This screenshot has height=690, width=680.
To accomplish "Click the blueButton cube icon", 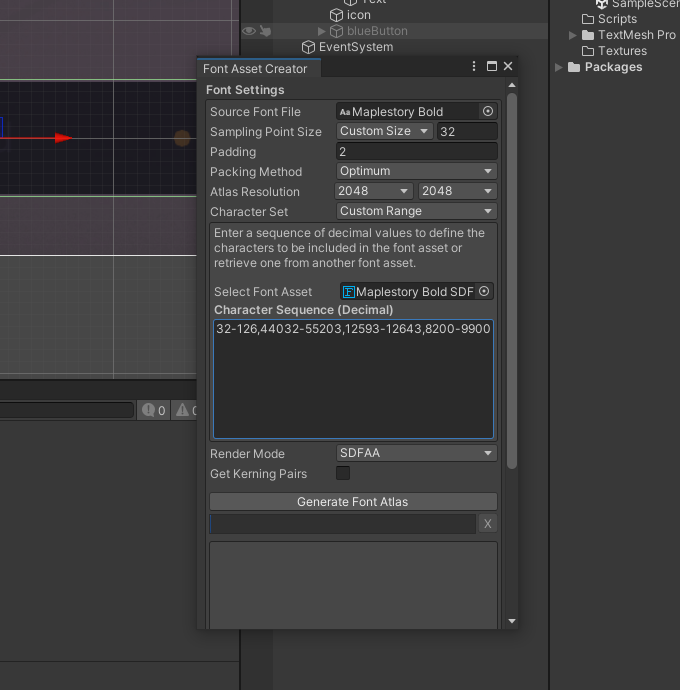I will [x=336, y=31].
